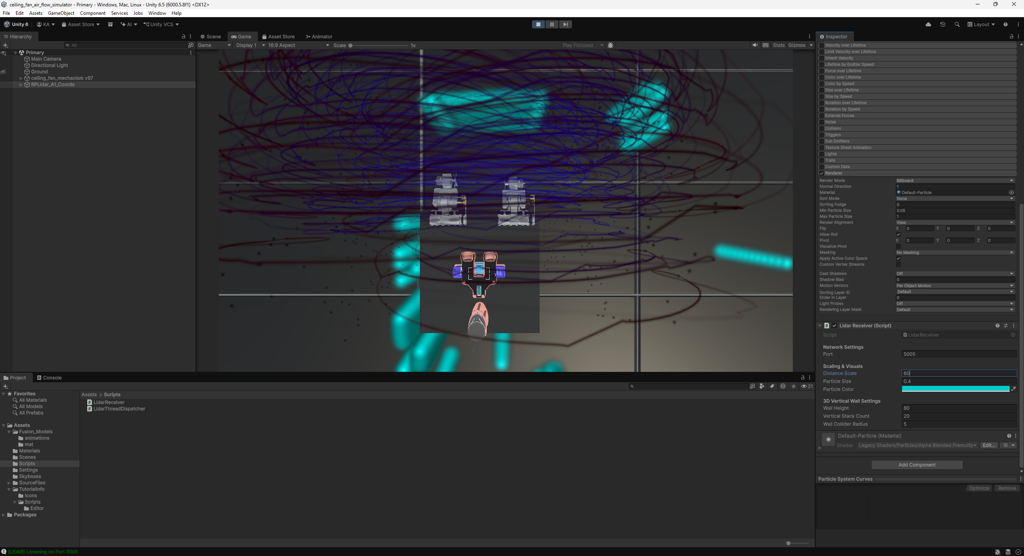Enable the Trails module checkbox

click(822, 160)
